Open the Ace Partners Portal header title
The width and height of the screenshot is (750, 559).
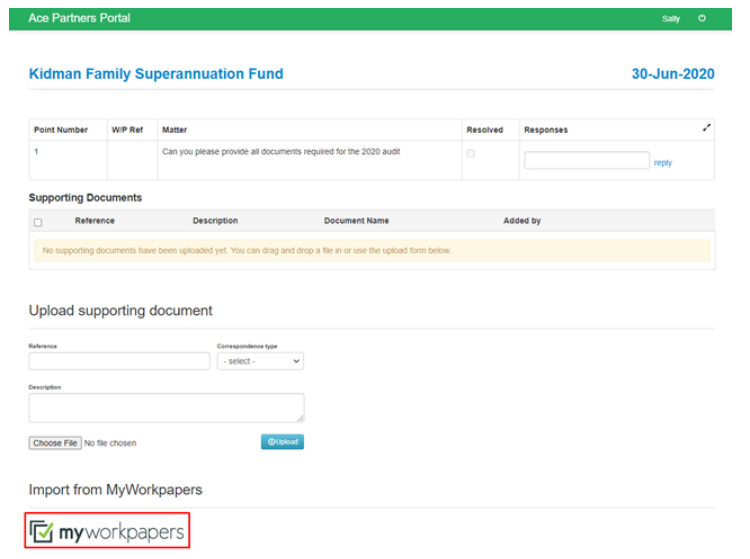79,19
